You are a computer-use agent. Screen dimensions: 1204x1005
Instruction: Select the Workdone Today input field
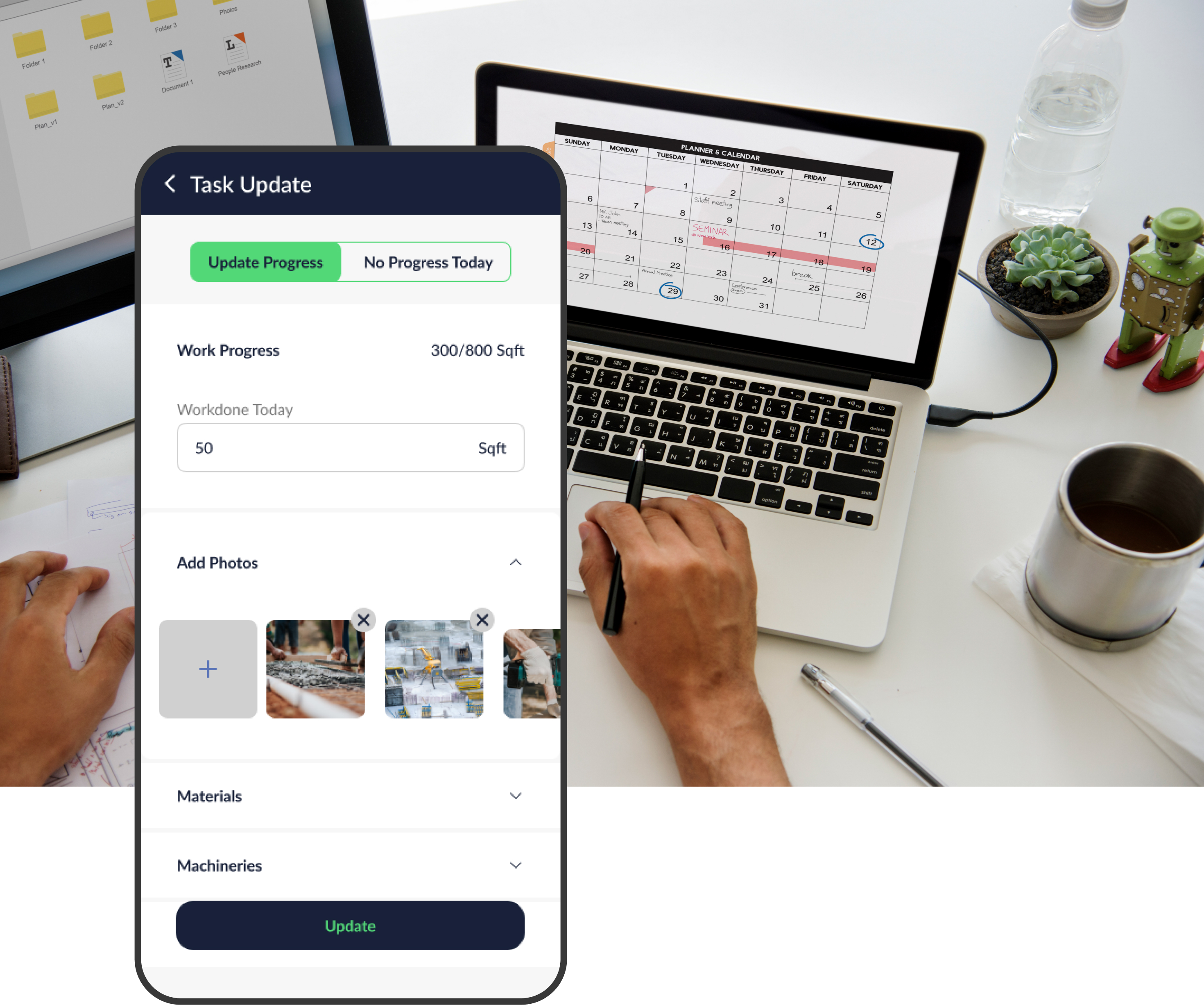coord(350,447)
